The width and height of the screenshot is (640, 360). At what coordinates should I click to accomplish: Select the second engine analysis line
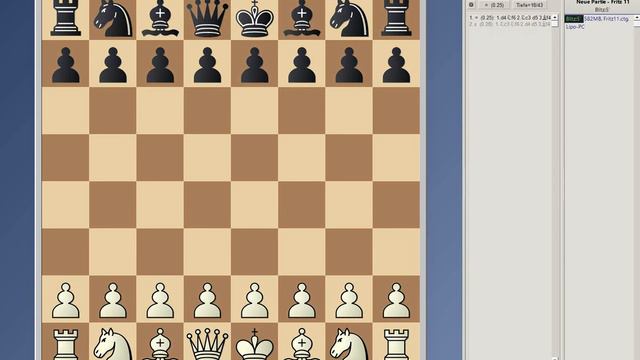509,24
